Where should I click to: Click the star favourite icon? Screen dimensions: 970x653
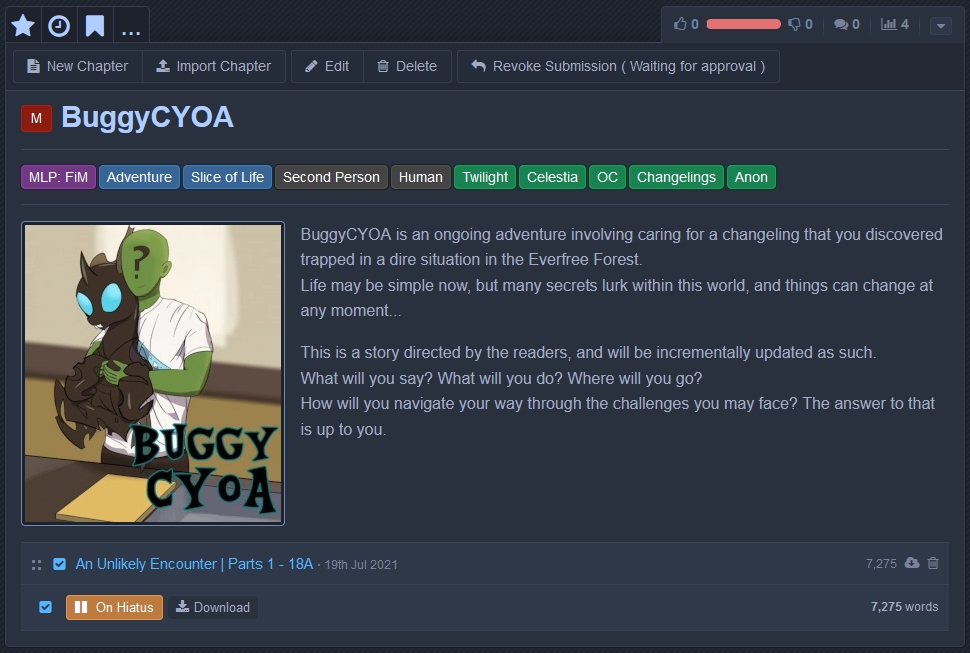(23, 26)
